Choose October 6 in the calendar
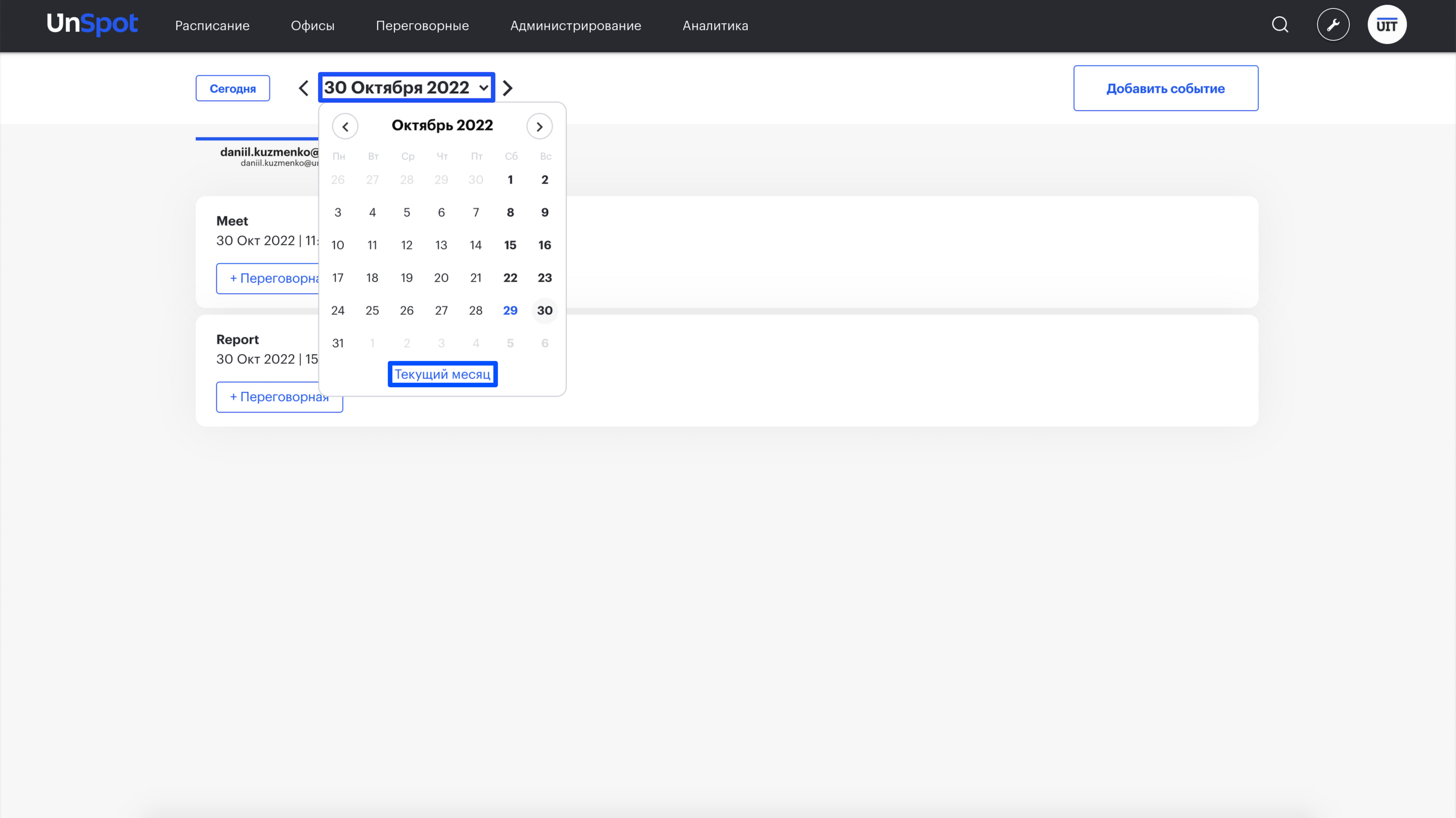1456x818 pixels. click(x=442, y=213)
